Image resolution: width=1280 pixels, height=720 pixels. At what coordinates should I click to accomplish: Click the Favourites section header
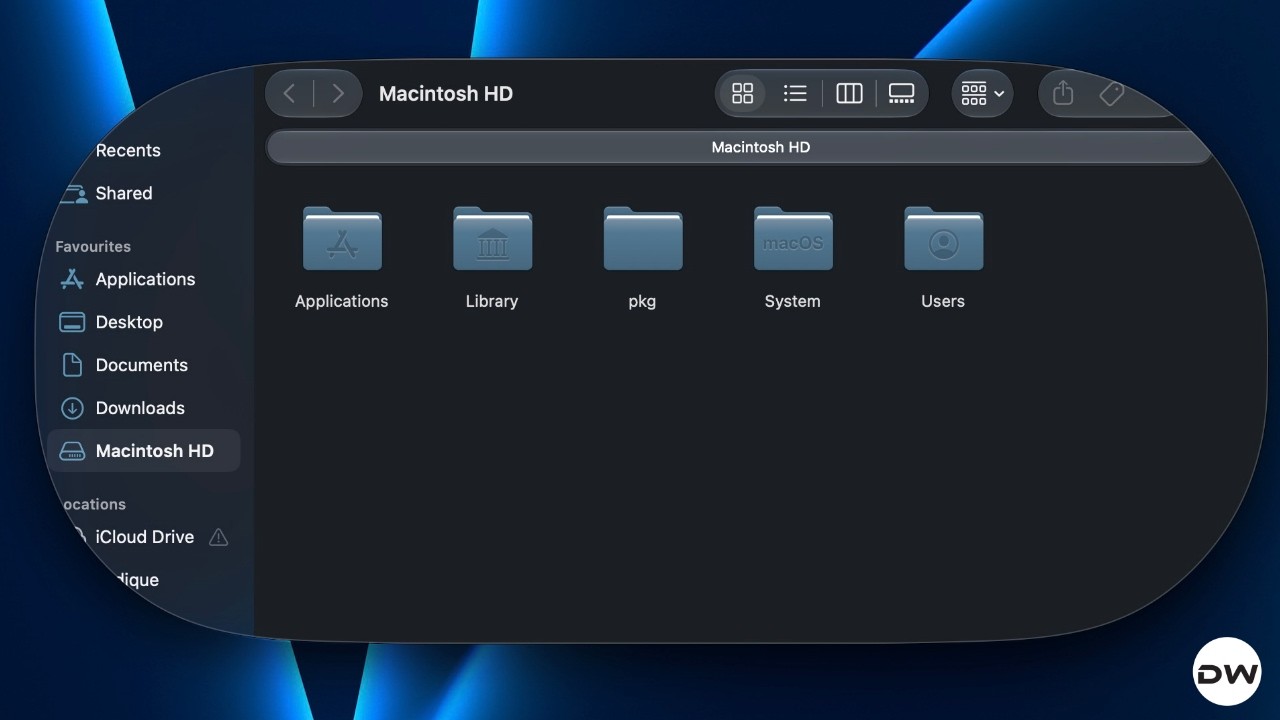(x=93, y=247)
